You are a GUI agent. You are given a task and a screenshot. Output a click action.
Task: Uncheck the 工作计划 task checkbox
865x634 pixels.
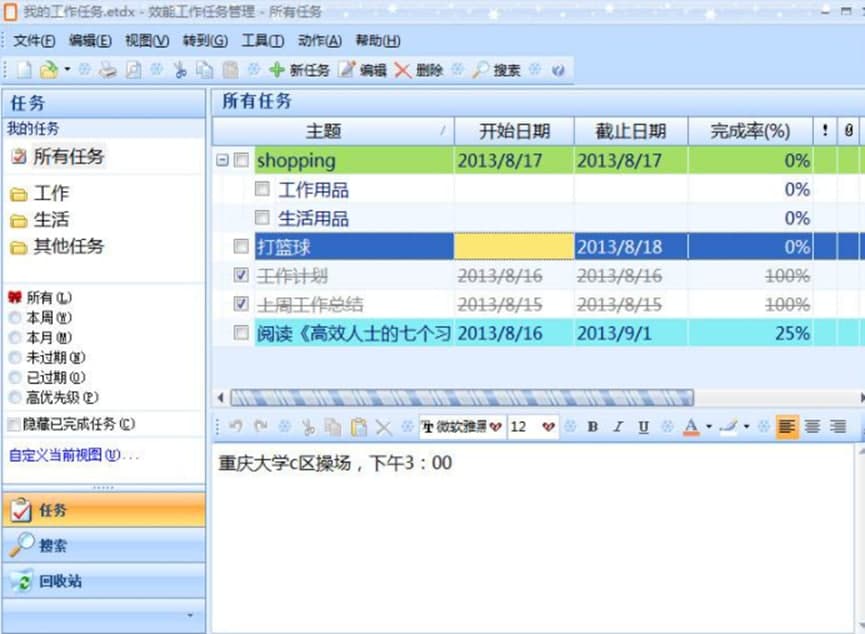coord(241,275)
